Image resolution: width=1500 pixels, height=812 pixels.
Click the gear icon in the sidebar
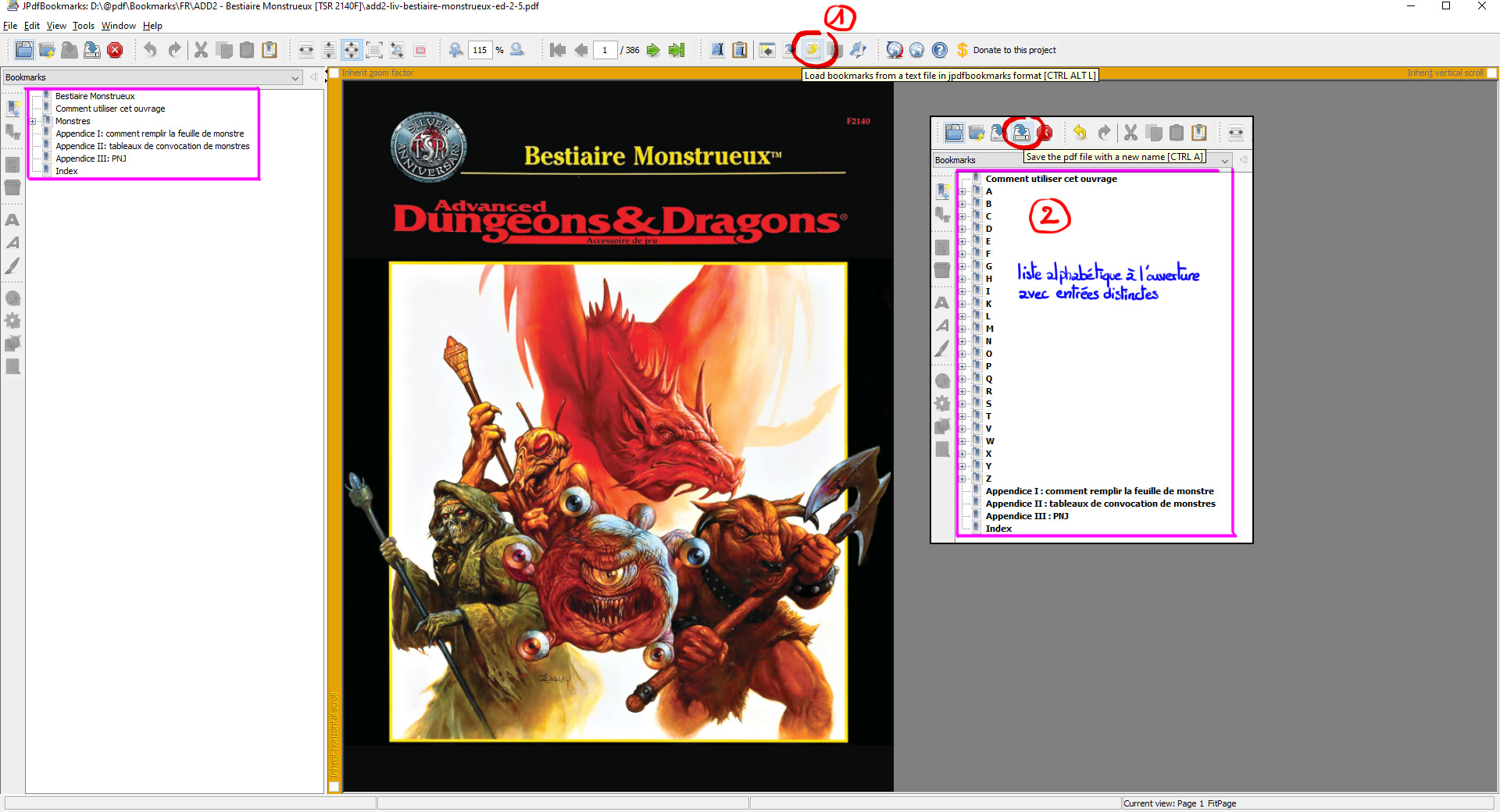pyautogui.click(x=12, y=321)
